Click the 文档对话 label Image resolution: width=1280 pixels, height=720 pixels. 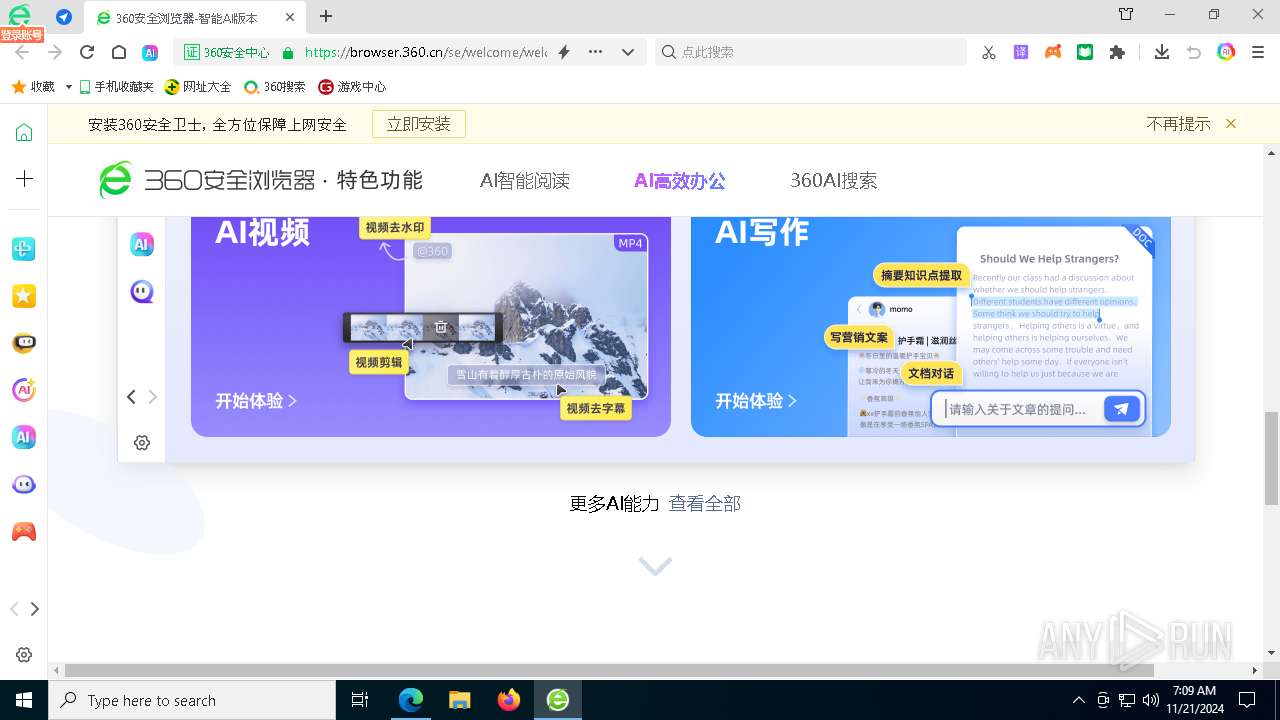930,374
